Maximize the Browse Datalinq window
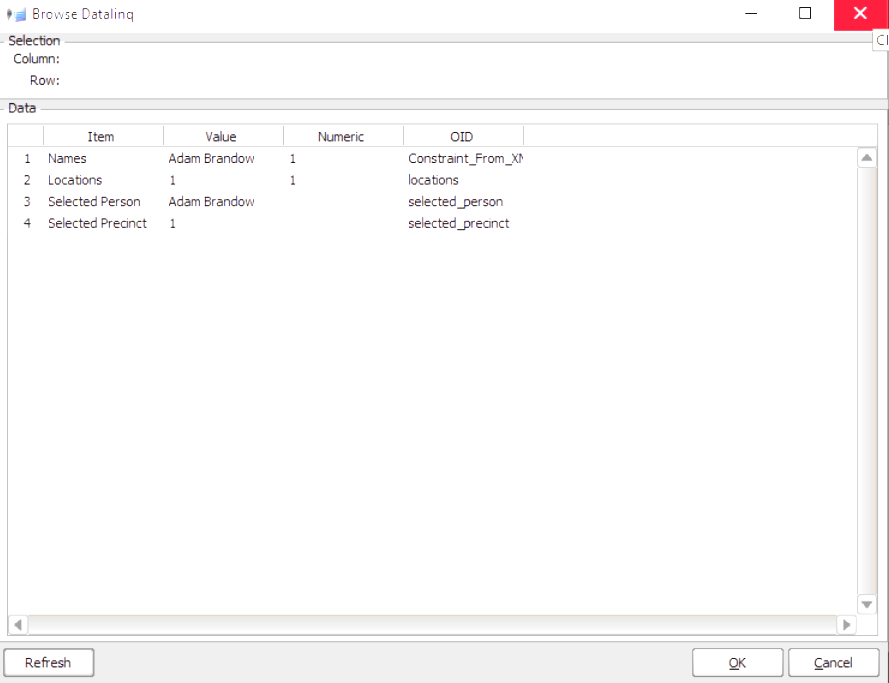Viewport: 889px width, 683px height. pyautogui.click(x=805, y=13)
